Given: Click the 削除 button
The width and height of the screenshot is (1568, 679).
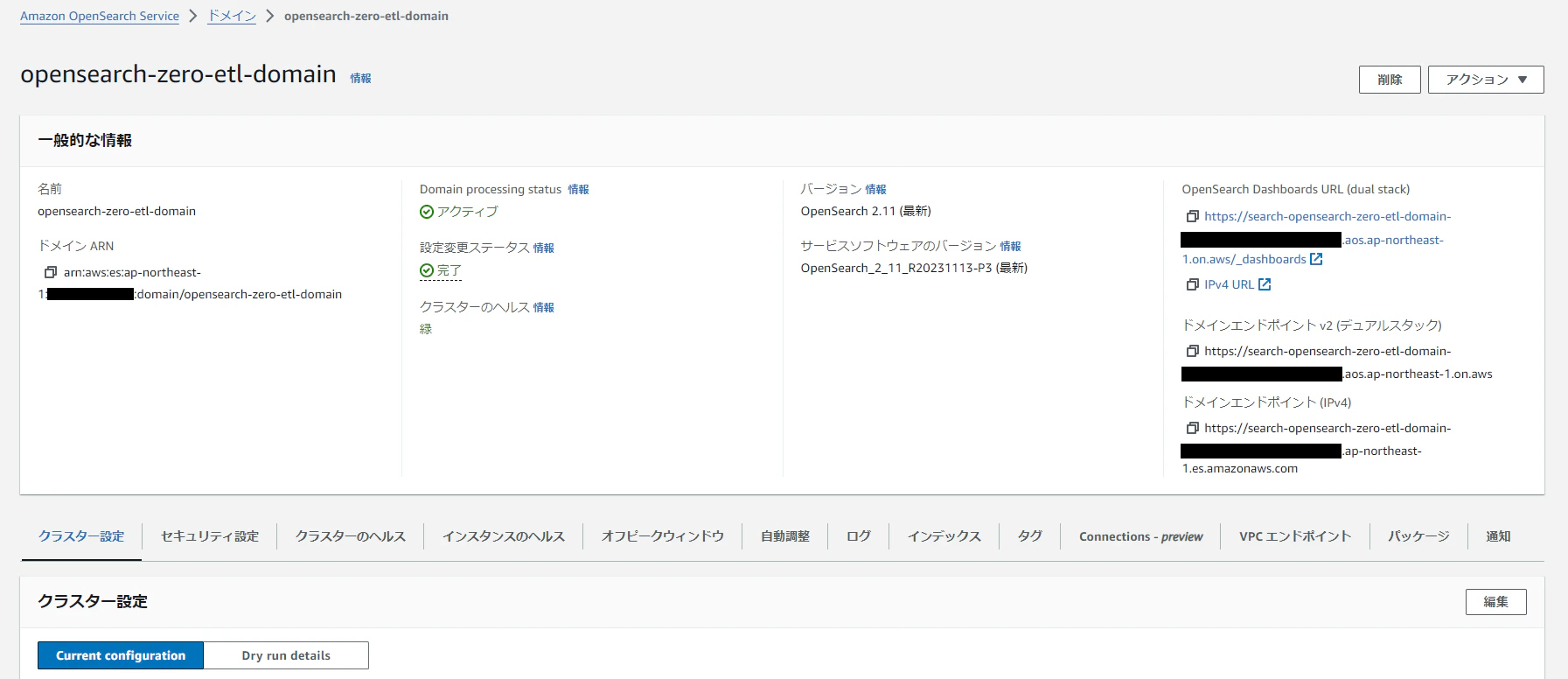Looking at the screenshot, I should pyautogui.click(x=1390, y=80).
